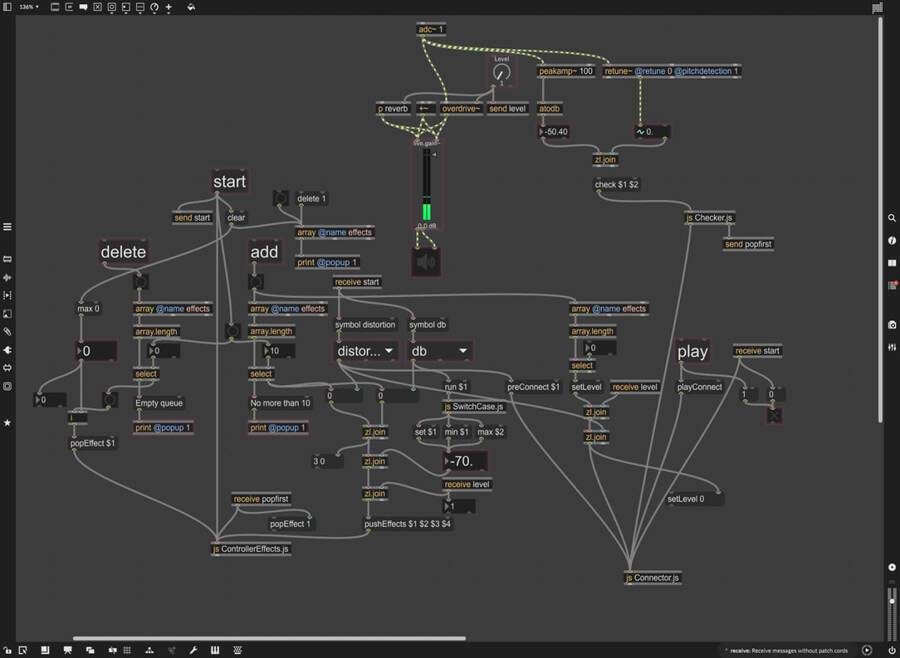Toggle the speaker ezdac audio output object

click(x=426, y=262)
